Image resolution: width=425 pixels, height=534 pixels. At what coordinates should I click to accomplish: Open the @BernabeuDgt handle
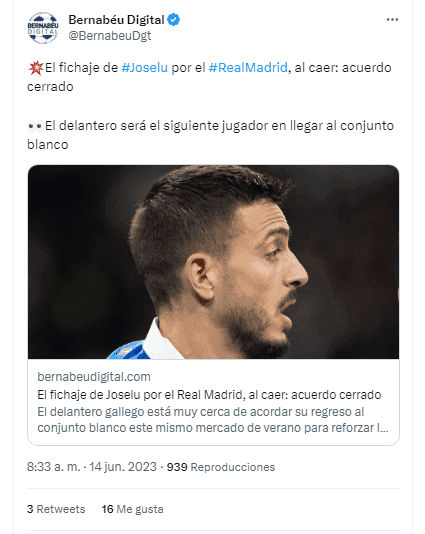[x=110, y=35]
